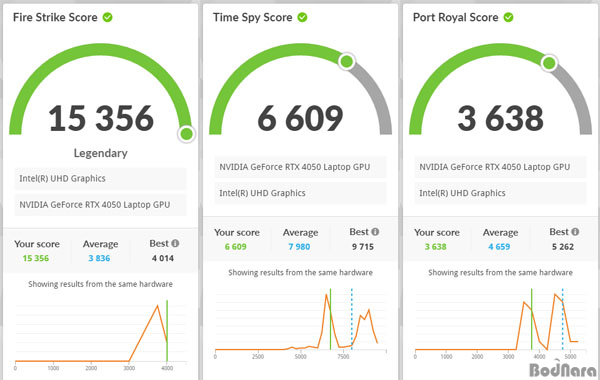Screen dimensions: 600x380
Task: Click the Fire Strike gauge indicator knob
Action: pos(186,134)
